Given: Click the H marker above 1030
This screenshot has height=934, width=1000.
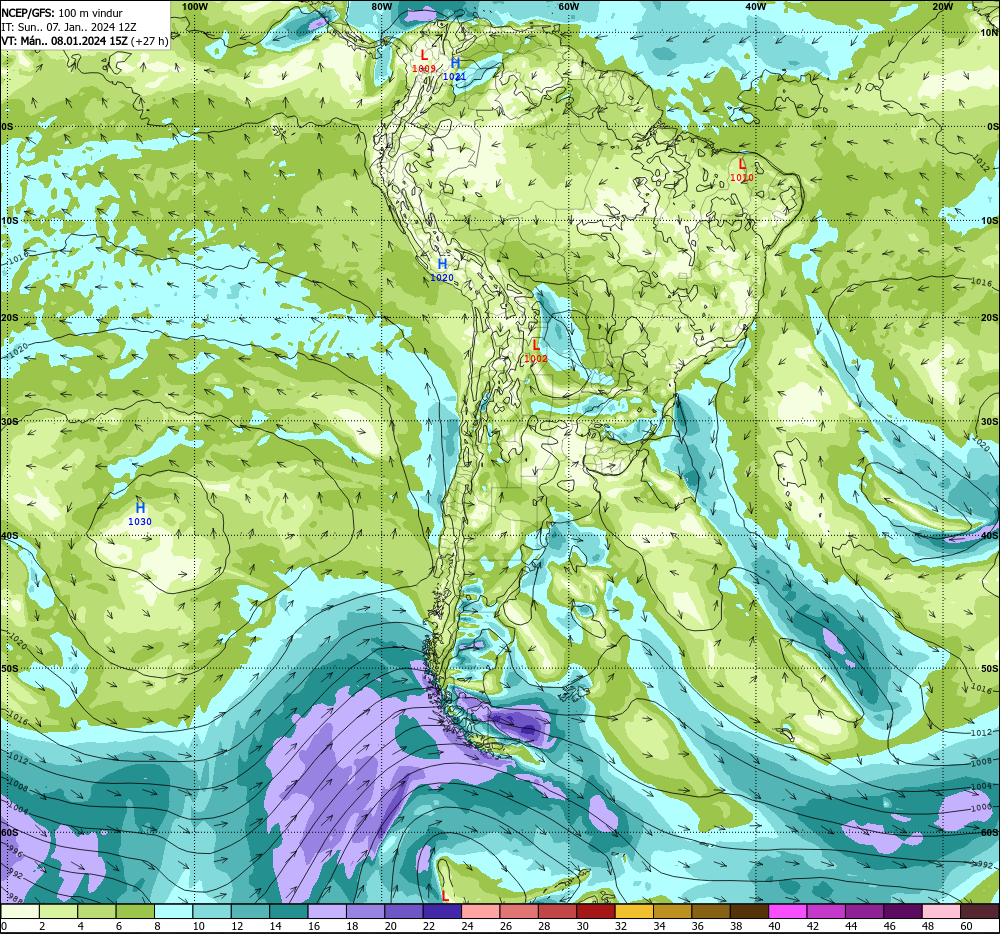Looking at the screenshot, I should 140,507.
